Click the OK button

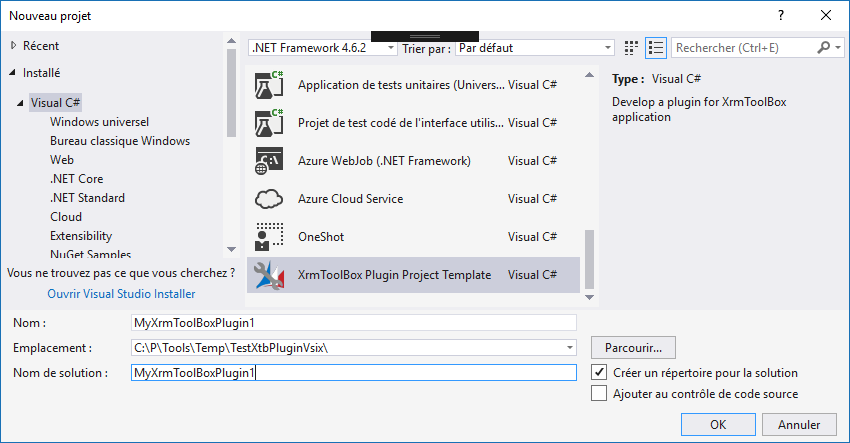(x=718, y=425)
